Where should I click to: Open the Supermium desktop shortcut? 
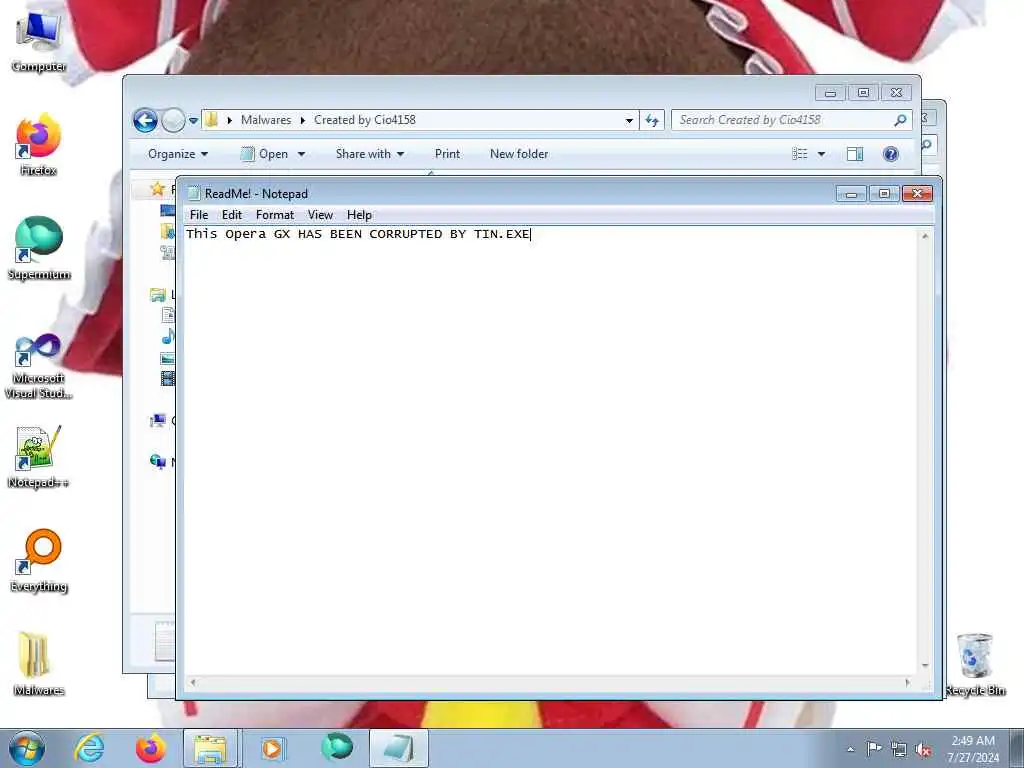(x=39, y=249)
